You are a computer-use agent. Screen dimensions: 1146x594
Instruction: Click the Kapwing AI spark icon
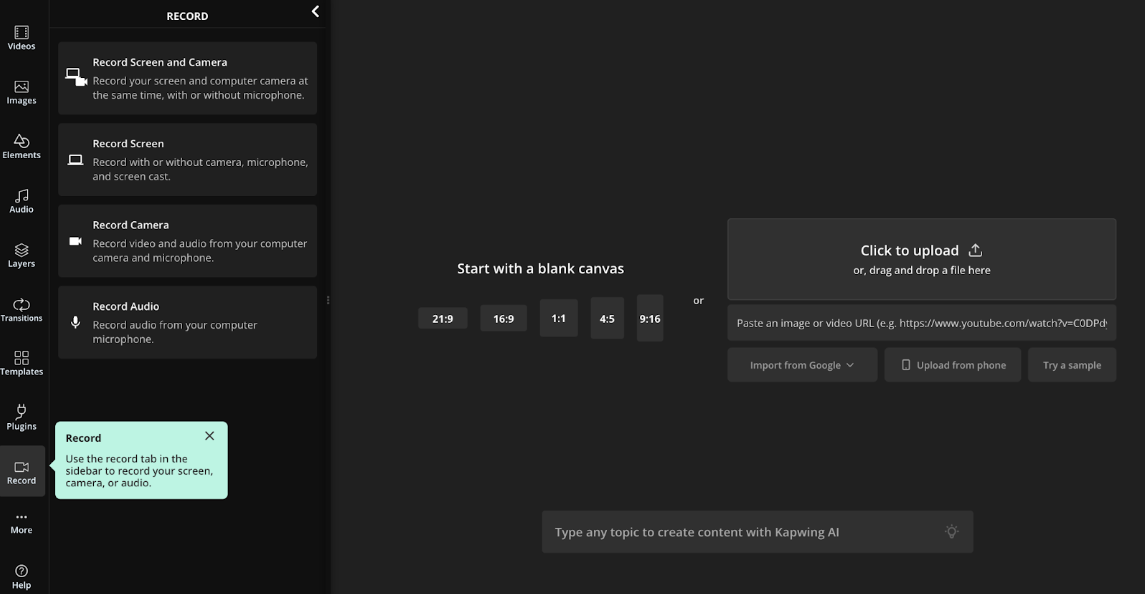[x=951, y=531]
